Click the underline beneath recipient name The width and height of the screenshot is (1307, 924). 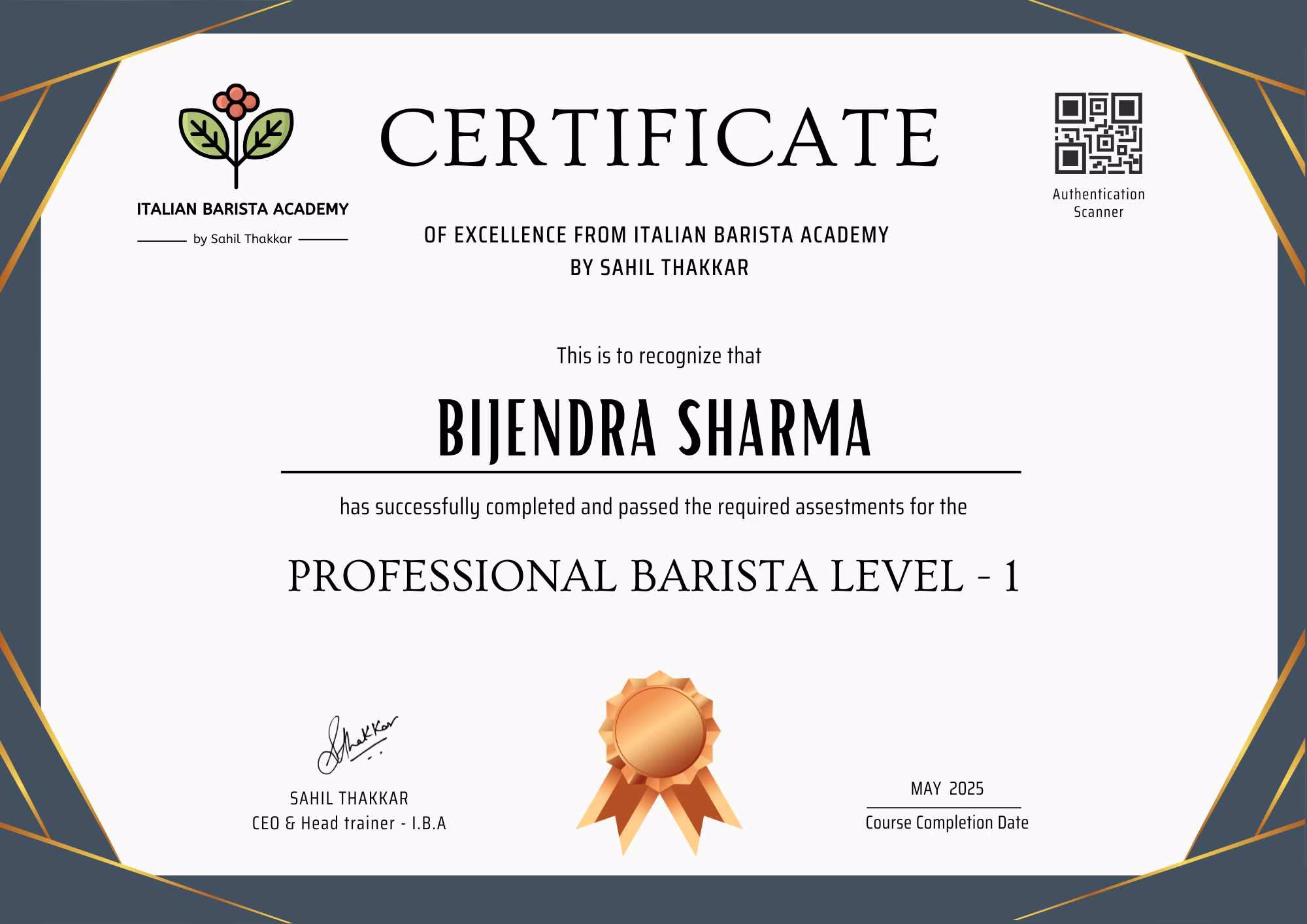(651, 472)
